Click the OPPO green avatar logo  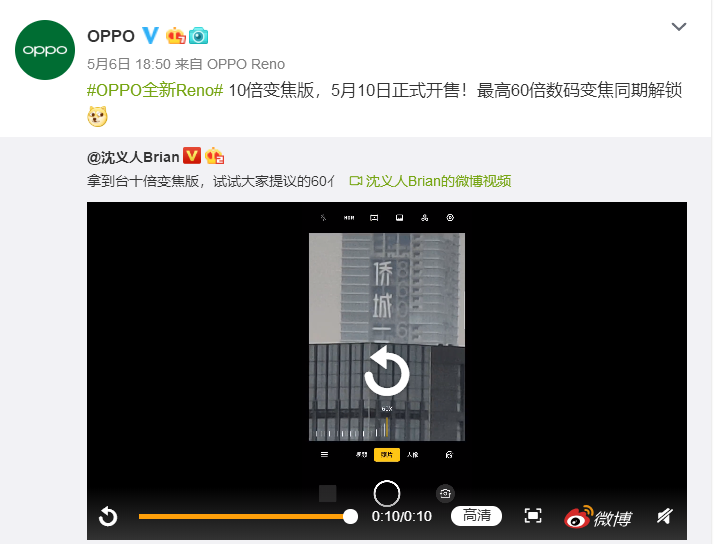45,50
